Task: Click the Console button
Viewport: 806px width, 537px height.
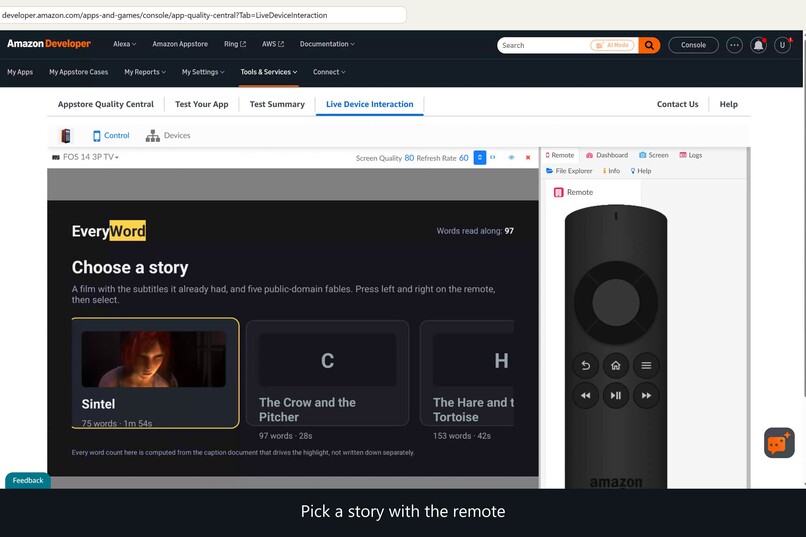Action: point(693,45)
